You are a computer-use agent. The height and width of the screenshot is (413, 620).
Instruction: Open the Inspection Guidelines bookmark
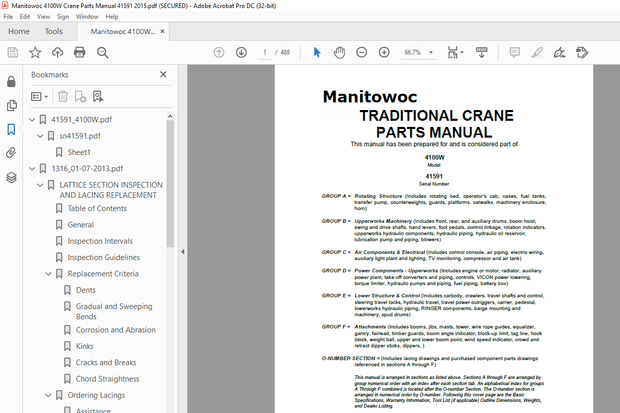pyautogui.click(x=104, y=258)
